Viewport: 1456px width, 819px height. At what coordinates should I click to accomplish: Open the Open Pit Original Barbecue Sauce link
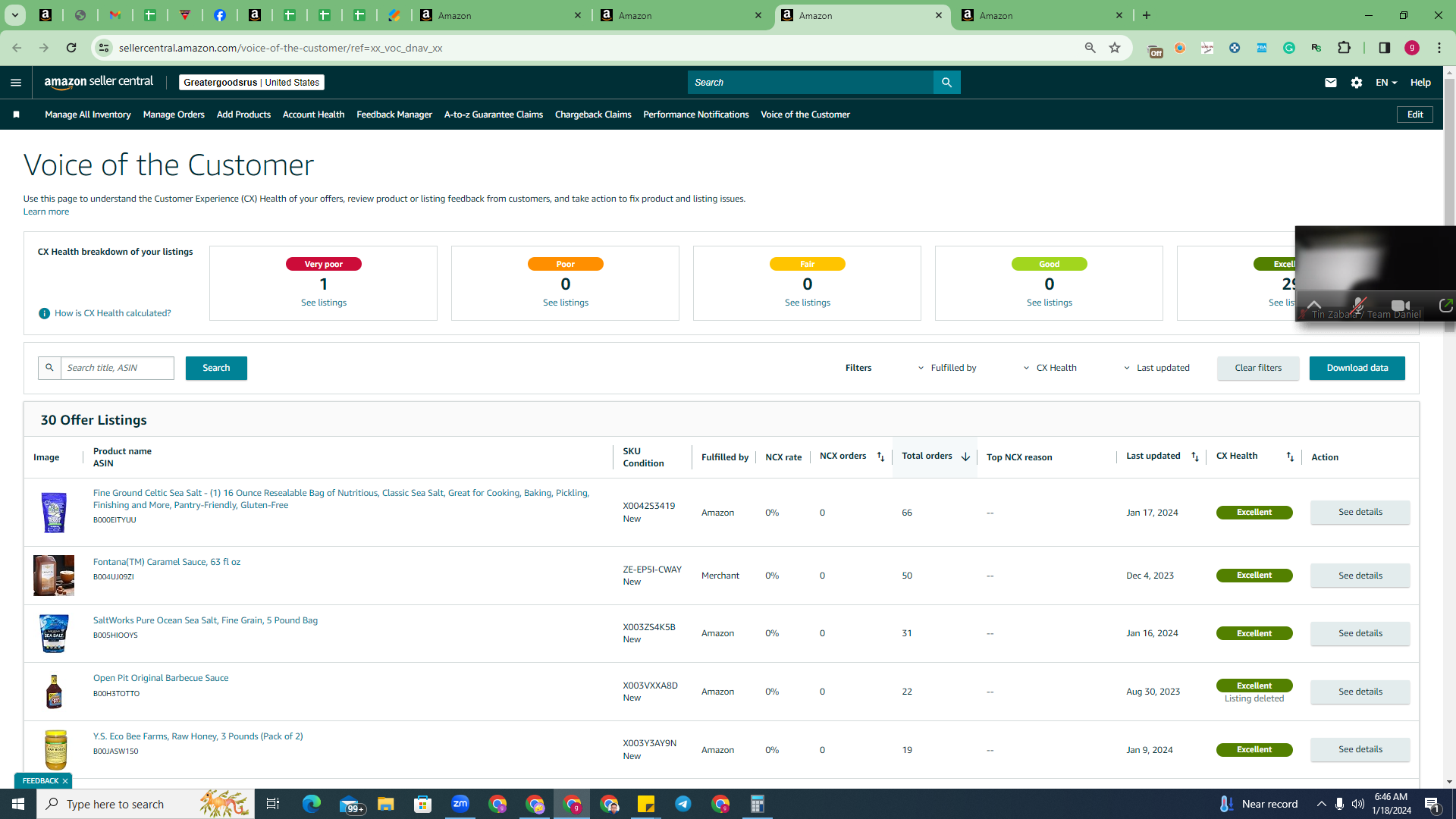[161, 678]
